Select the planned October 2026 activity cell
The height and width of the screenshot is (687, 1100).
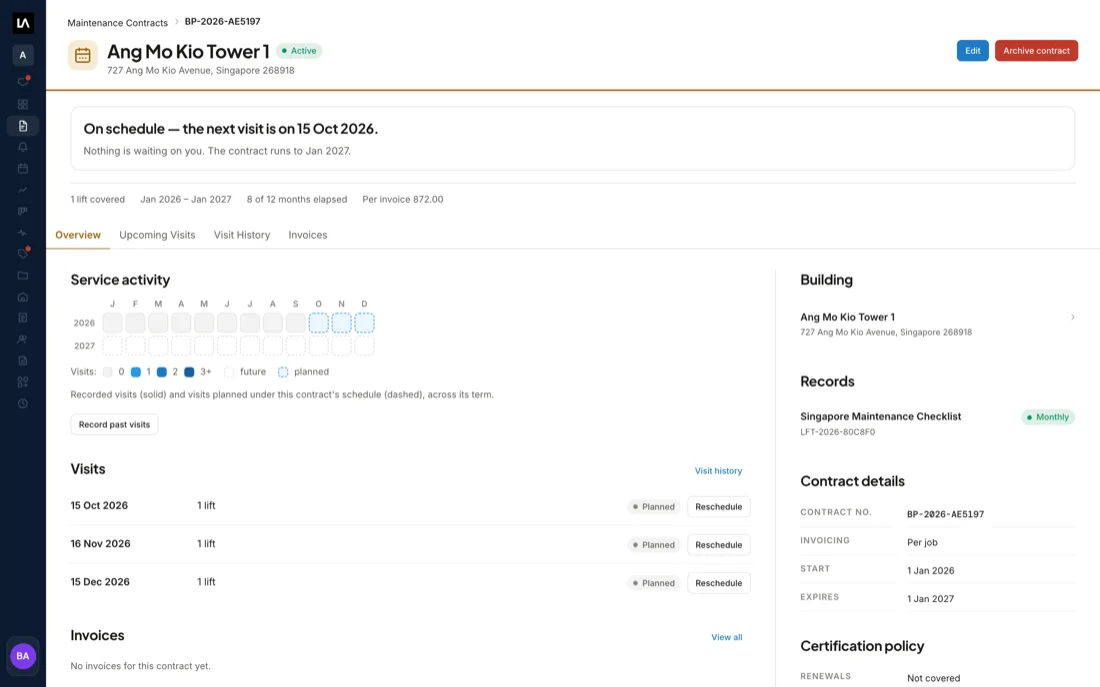pos(318,323)
